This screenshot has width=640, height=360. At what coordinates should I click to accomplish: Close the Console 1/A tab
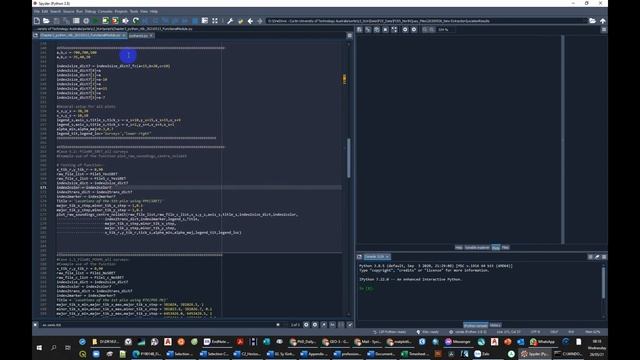[x=387, y=257]
